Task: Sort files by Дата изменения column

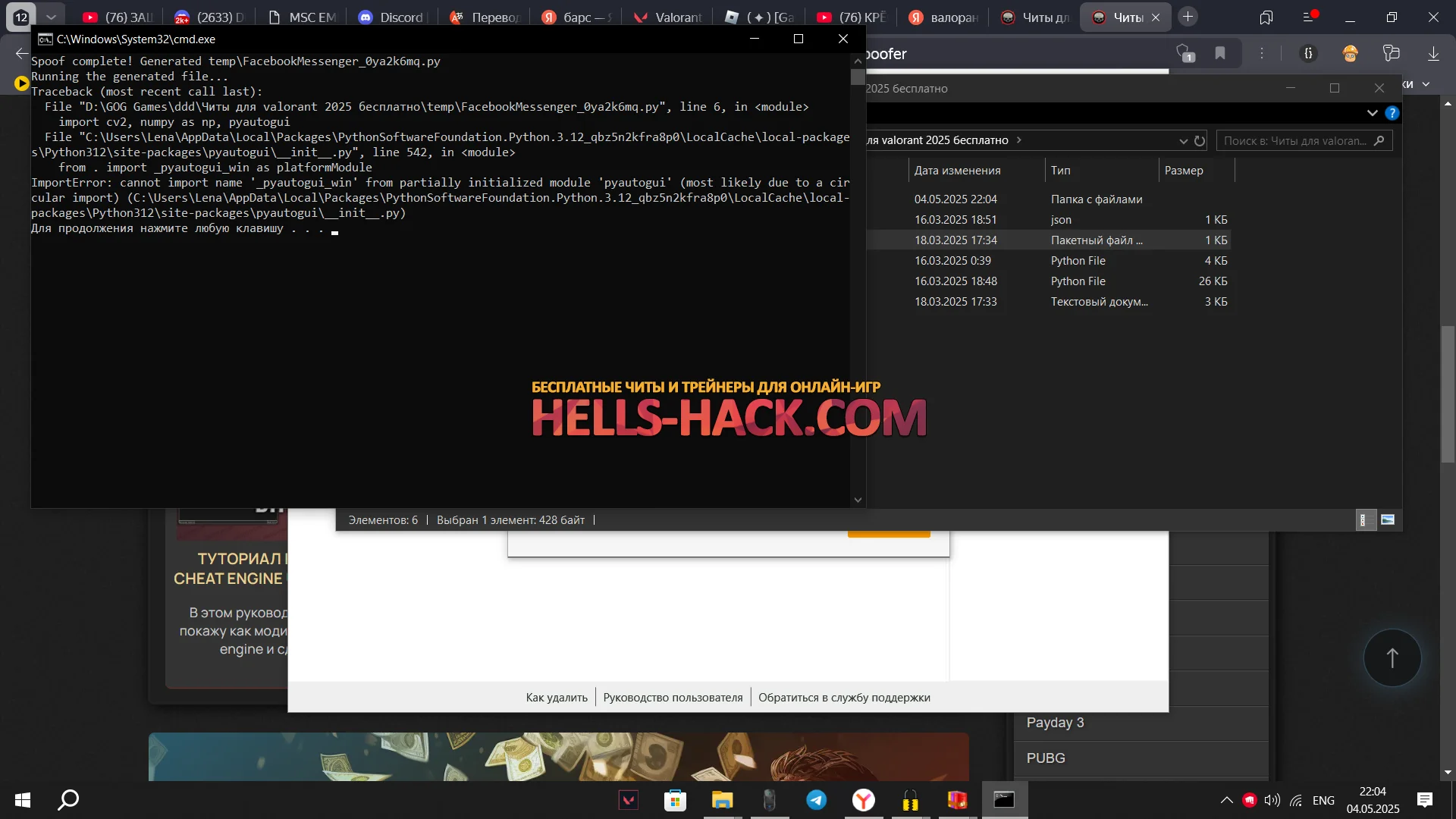Action: tap(957, 171)
